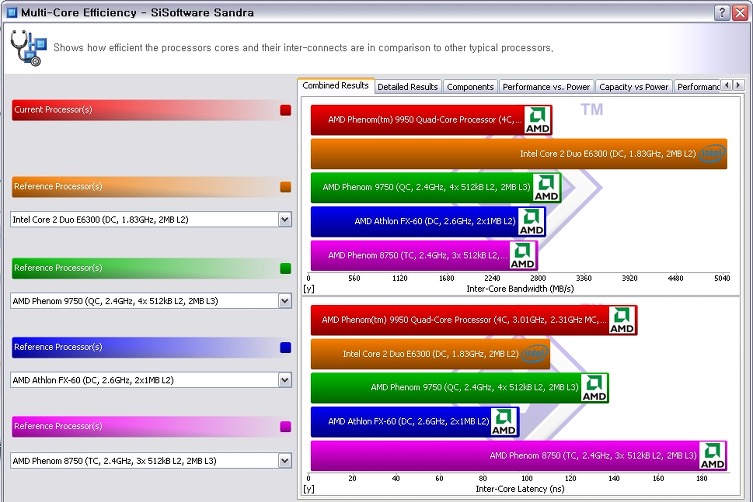Click the red Current Processor color square
Image resolution: width=753 pixels, height=502 pixels.
pos(285,110)
